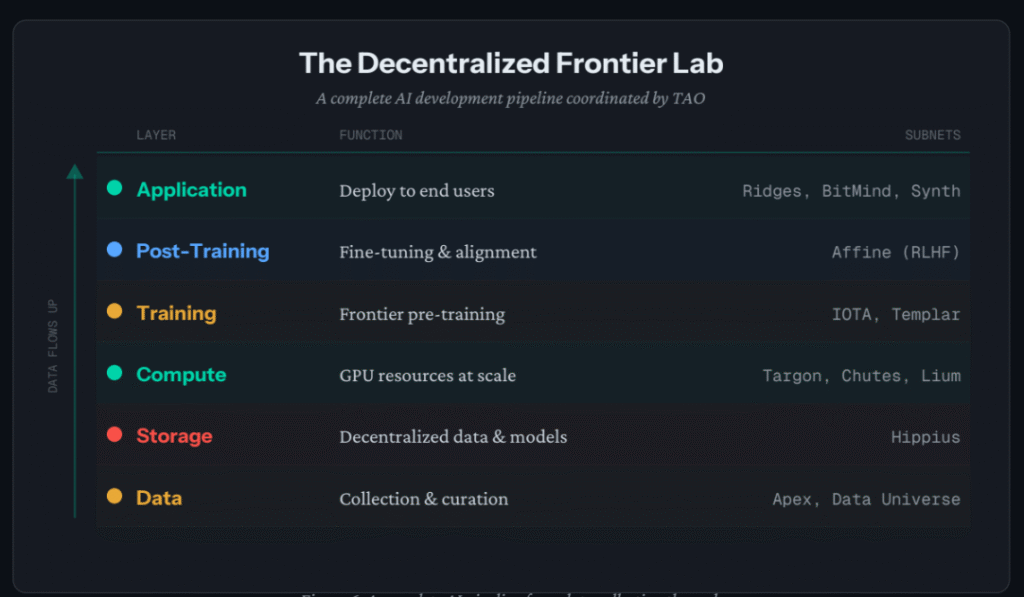Open the Compute layer label

181,375
